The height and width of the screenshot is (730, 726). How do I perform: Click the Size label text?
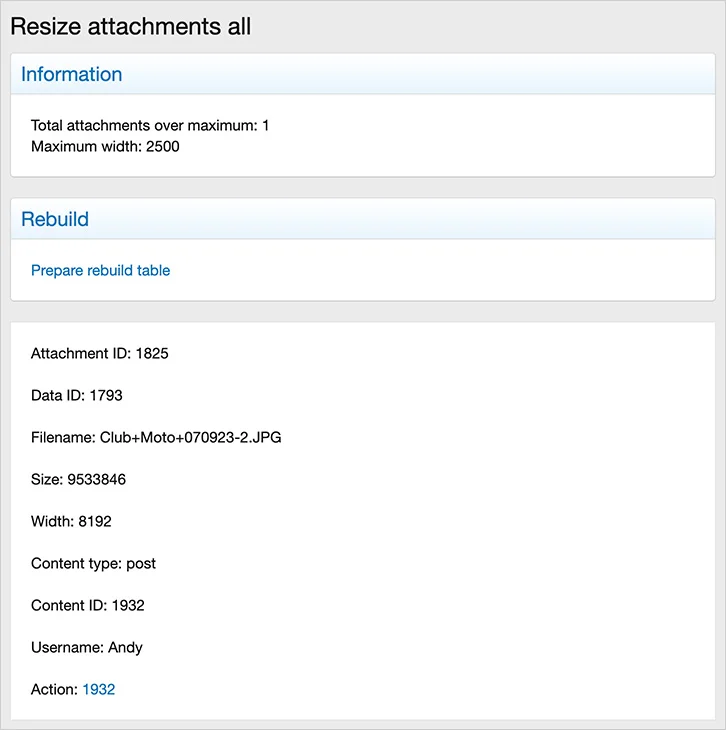[x=47, y=479]
